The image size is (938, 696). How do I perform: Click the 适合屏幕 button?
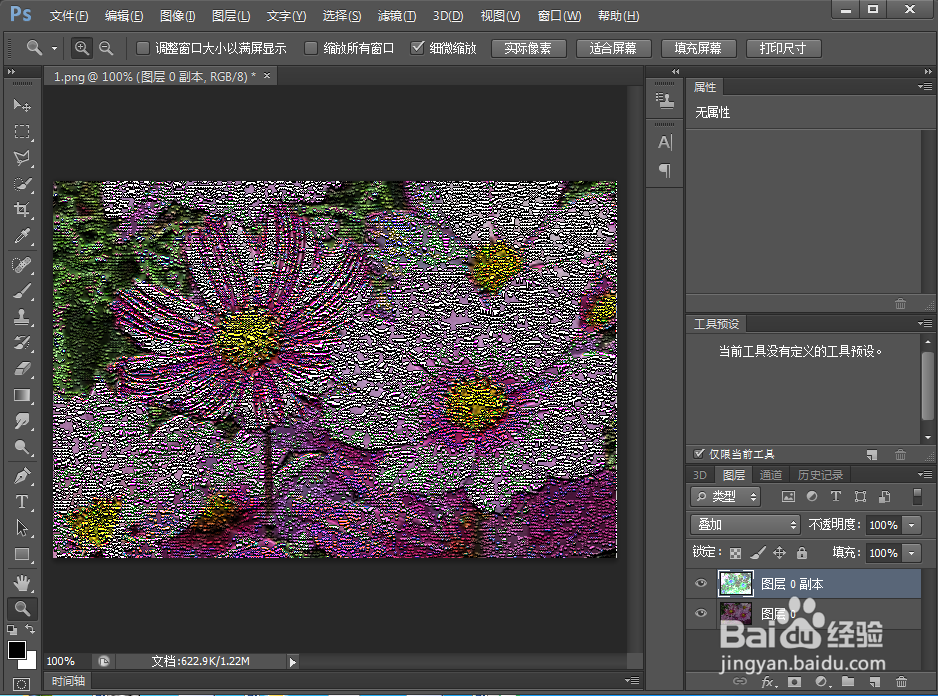pyautogui.click(x=613, y=48)
